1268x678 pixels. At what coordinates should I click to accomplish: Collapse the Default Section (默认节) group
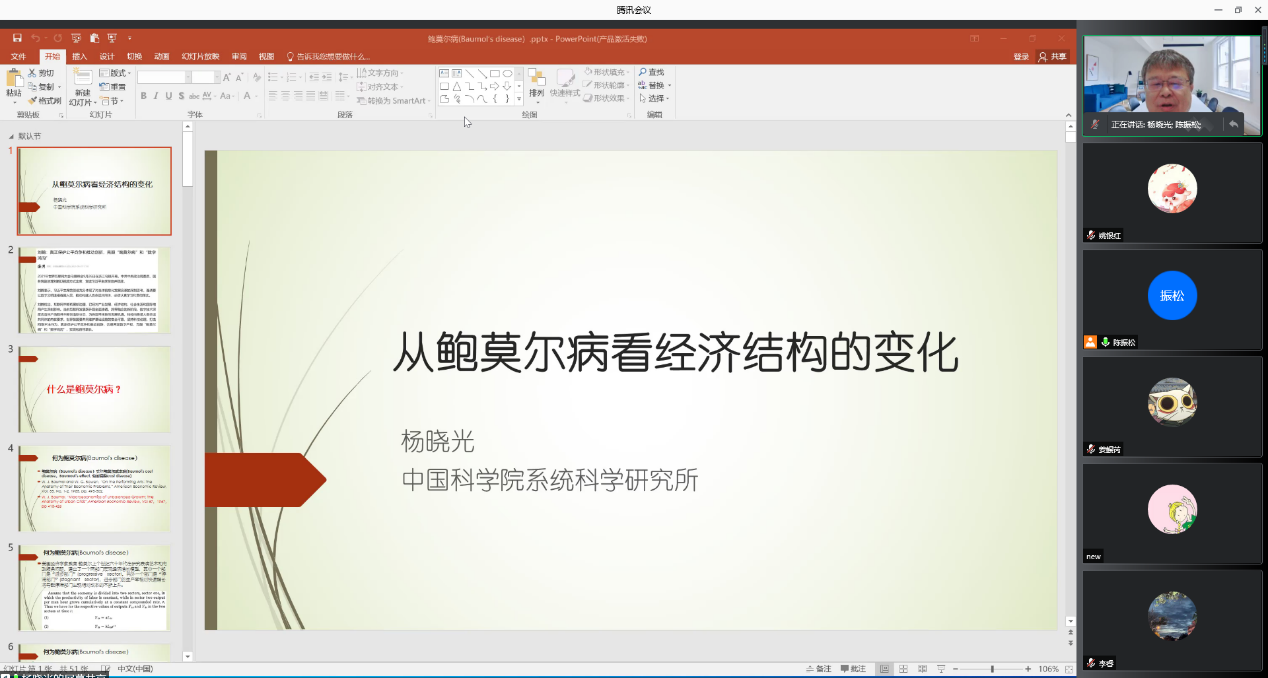click(x=12, y=136)
